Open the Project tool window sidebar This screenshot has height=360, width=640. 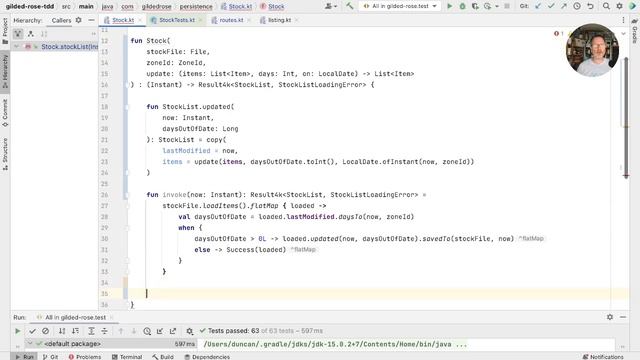(x=5, y=31)
